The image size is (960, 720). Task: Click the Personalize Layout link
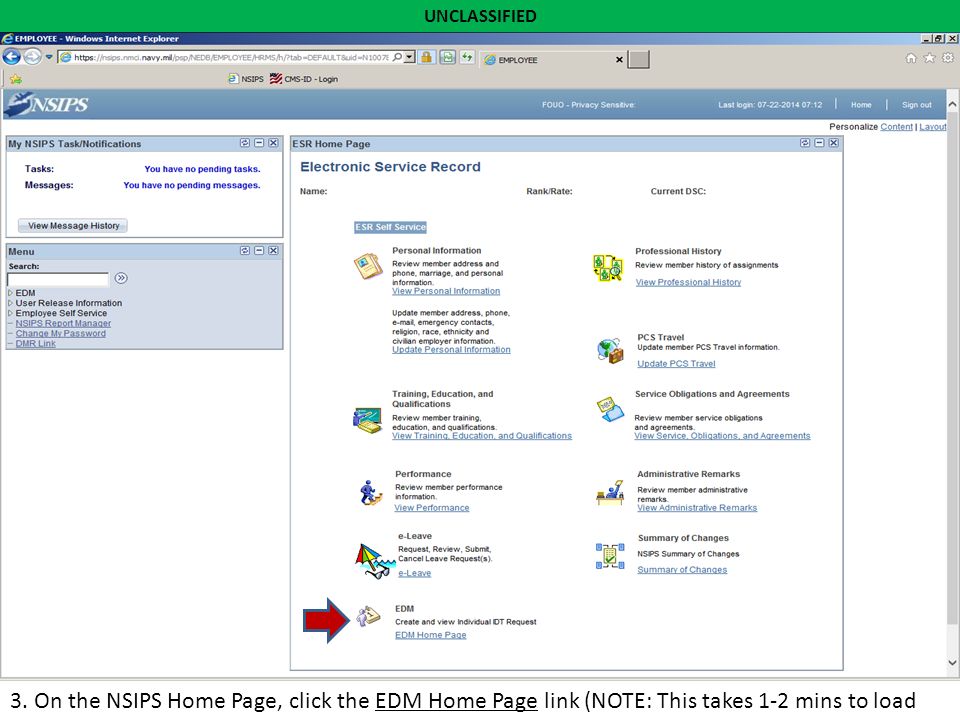point(932,127)
